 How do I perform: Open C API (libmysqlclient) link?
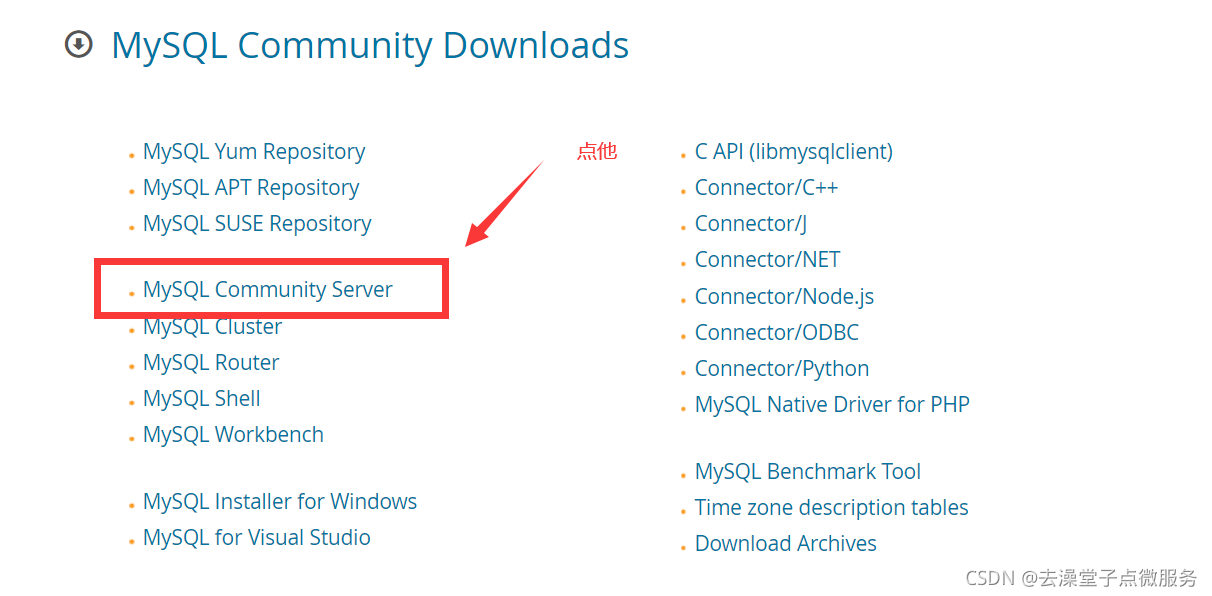[x=794, y=152]
